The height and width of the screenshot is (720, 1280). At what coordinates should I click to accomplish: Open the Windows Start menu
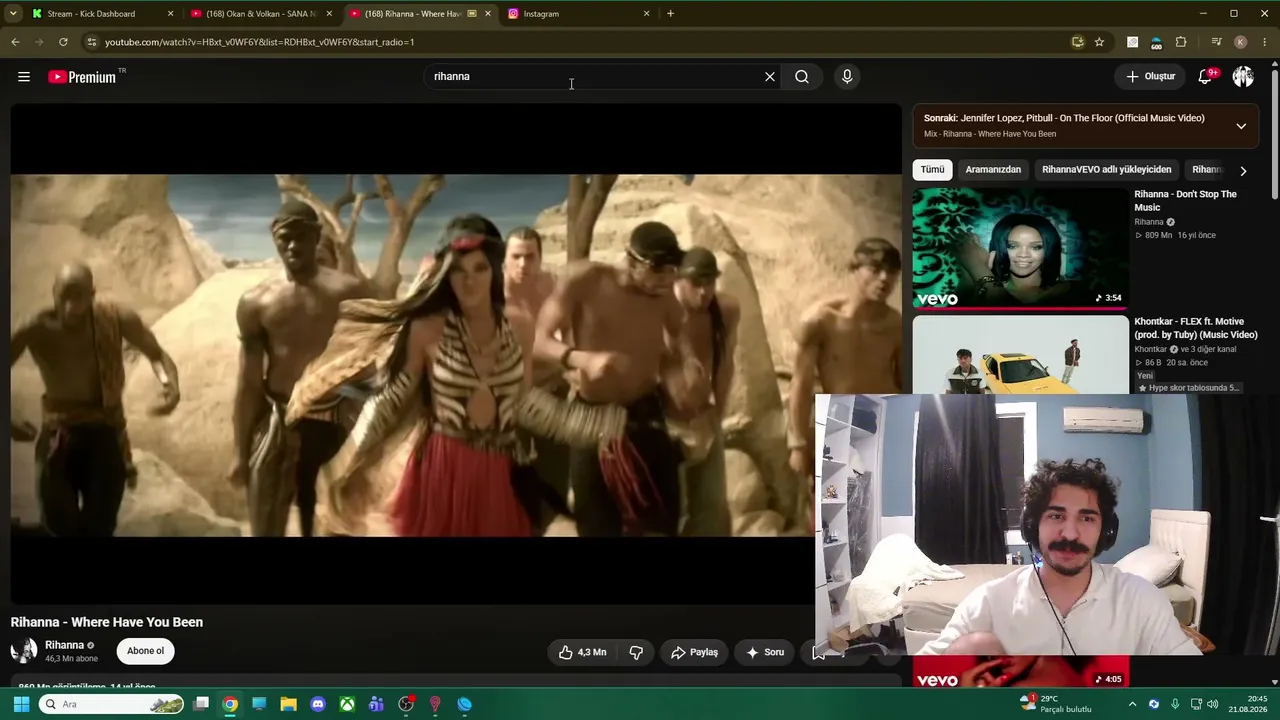[x=21, y=704]
